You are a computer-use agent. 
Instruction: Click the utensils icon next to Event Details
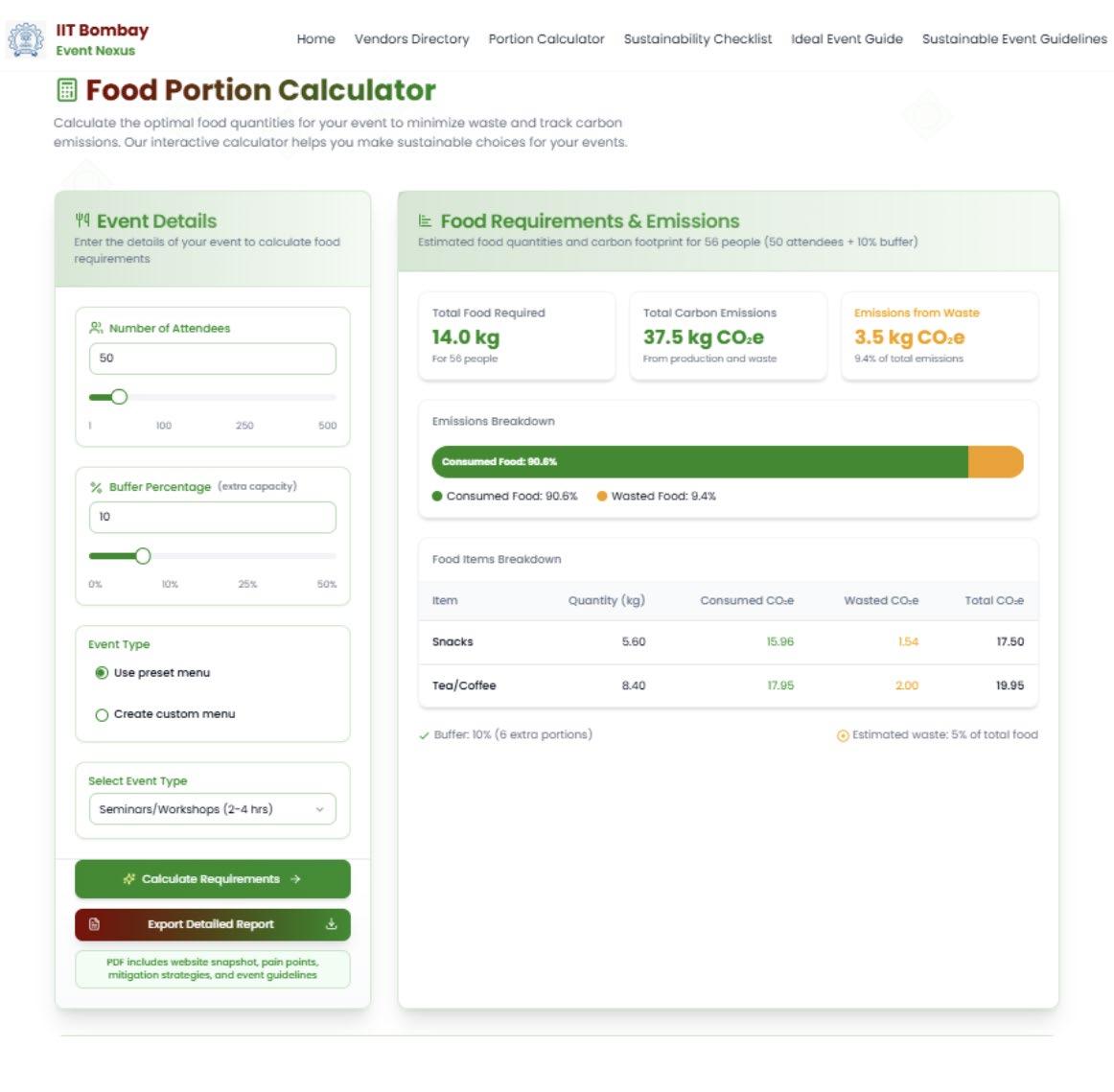[82, 221]
